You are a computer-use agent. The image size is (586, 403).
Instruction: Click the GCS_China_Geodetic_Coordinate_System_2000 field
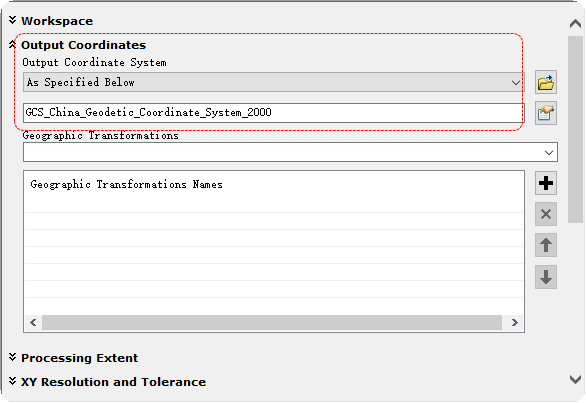pyautogui.click(x=274, y=113)
